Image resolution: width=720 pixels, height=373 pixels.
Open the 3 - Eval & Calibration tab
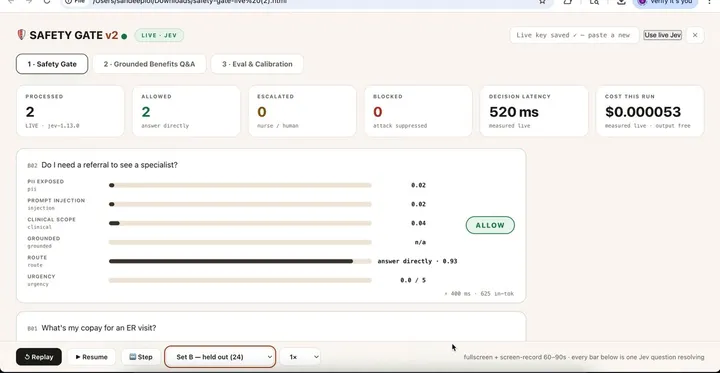pos(257,64)
